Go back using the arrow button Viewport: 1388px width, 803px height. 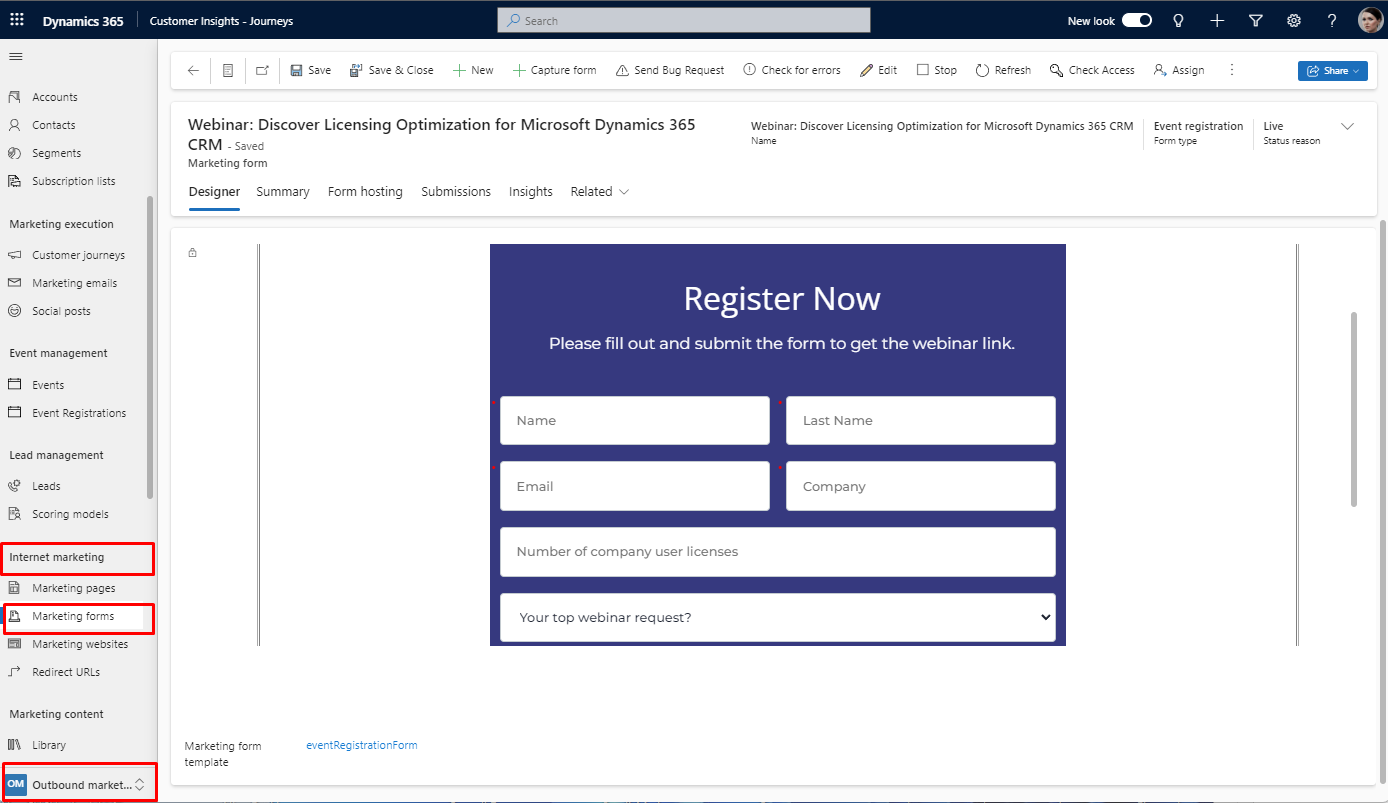coord(193,70)
